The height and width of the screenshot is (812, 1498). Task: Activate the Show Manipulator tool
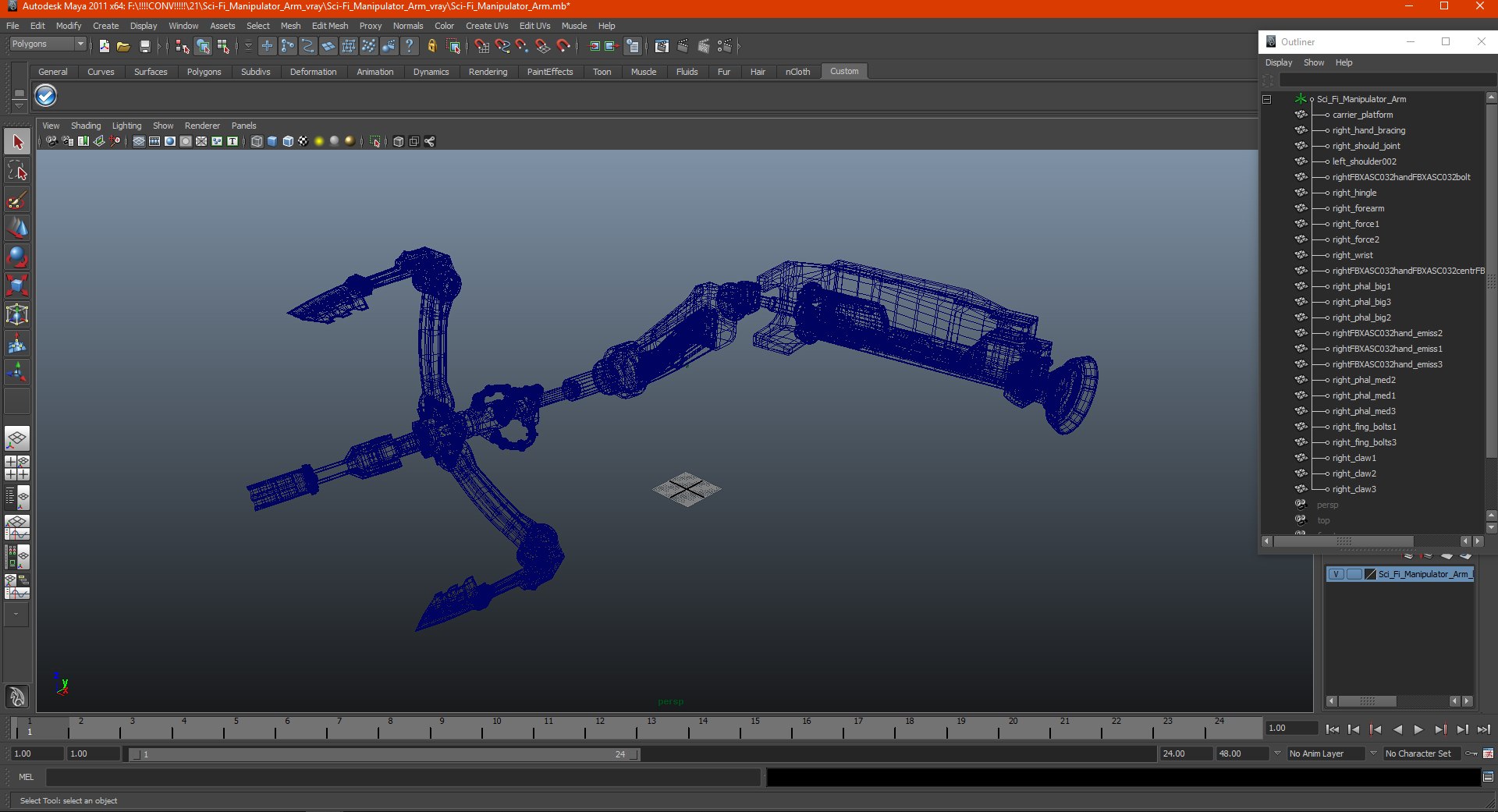17,372
